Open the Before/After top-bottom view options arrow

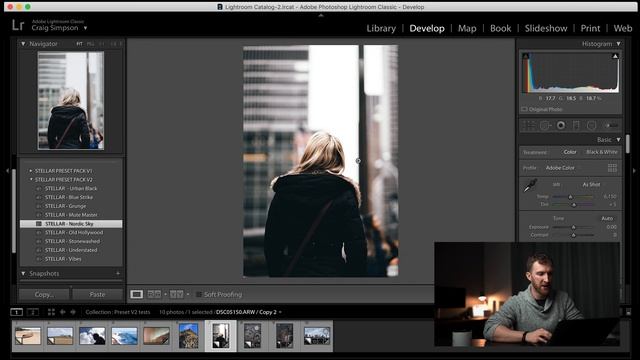click(x=188, y=294)
